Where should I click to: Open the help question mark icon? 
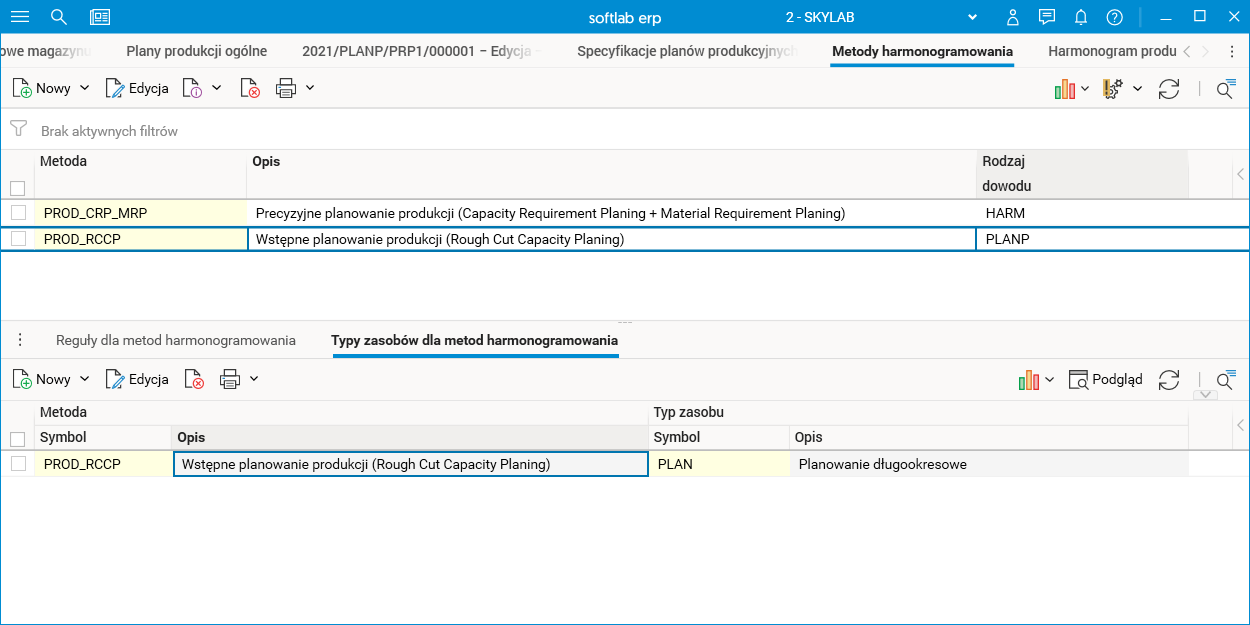coord(1115,17)
